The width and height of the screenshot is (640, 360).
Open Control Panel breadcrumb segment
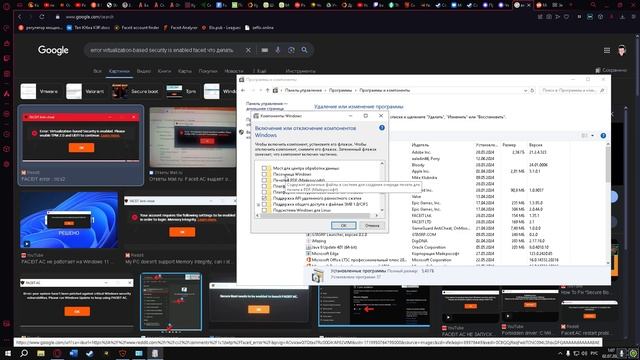[302, 90]
